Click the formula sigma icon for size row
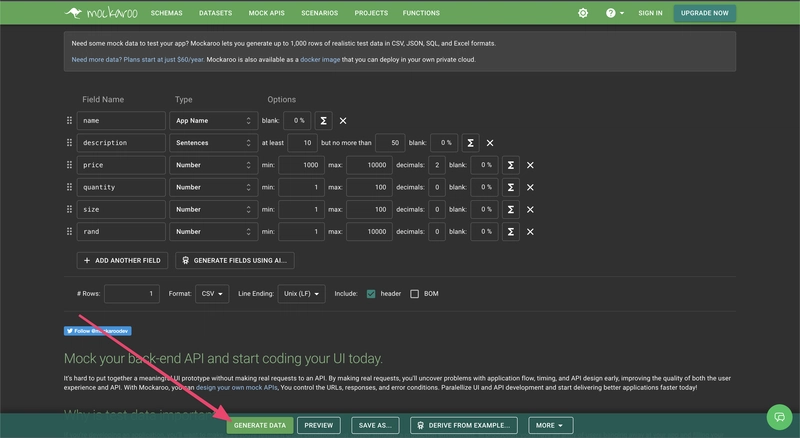This screenshot has width=800, height=438. 511,209
